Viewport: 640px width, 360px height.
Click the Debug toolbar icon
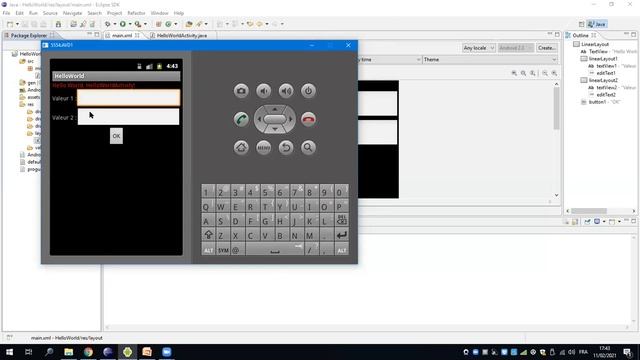(x=107, y=24)
